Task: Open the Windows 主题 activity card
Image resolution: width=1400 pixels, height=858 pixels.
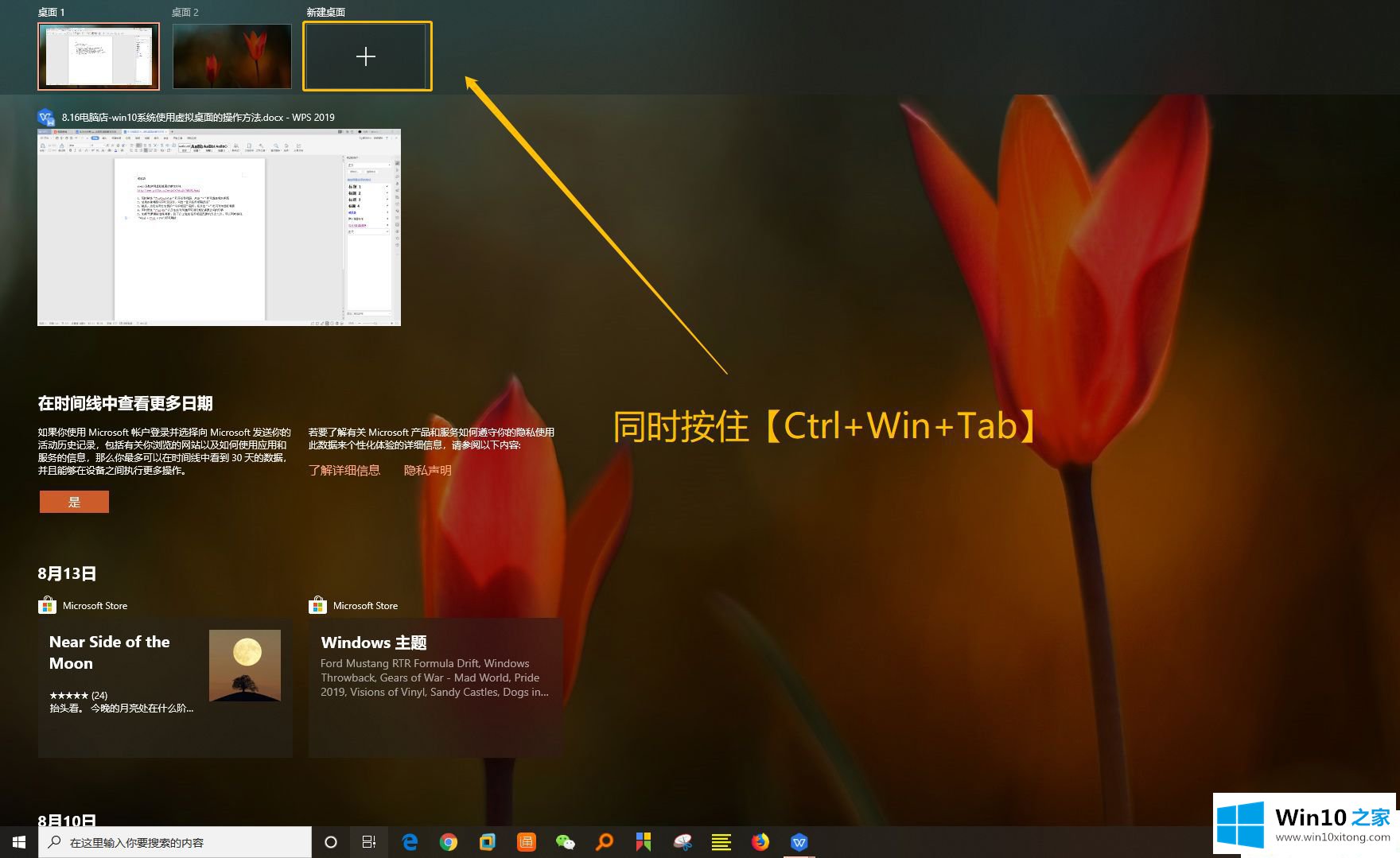Action: coord(435,687)
